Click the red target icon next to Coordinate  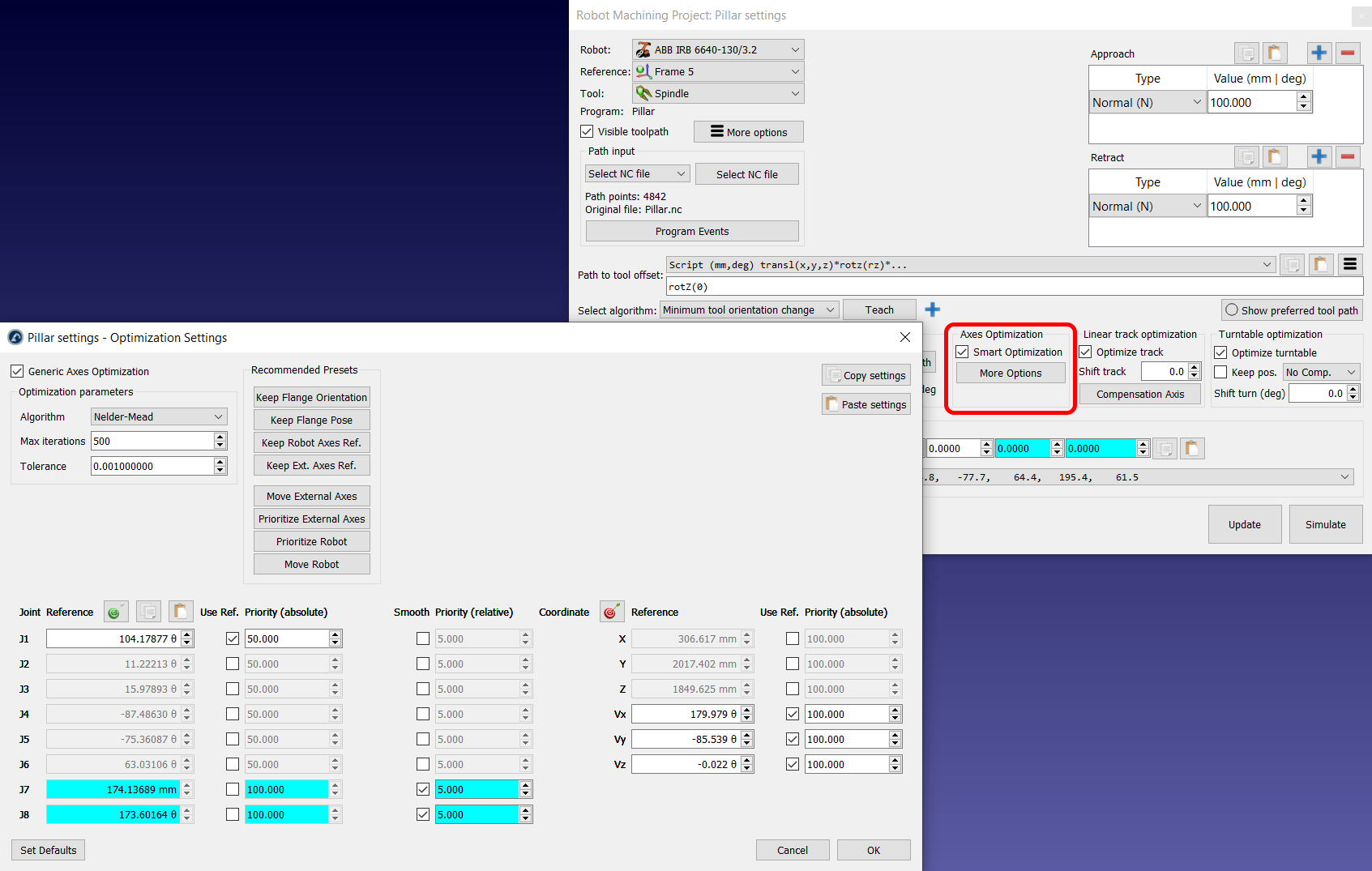[612, 612]
